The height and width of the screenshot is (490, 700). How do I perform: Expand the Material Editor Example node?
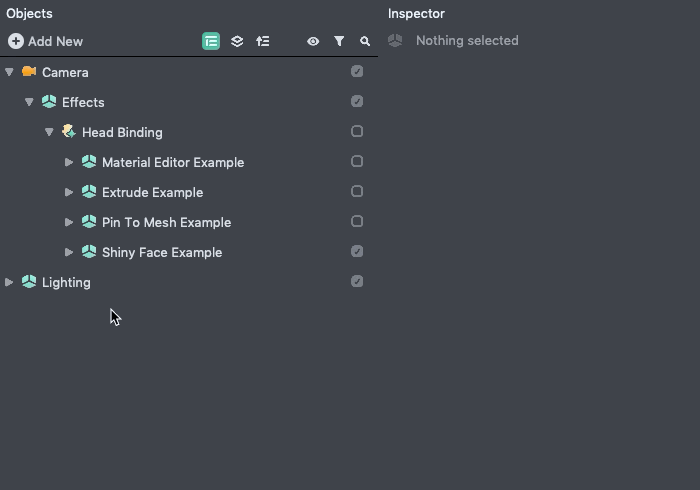click(x=69, y=162)
